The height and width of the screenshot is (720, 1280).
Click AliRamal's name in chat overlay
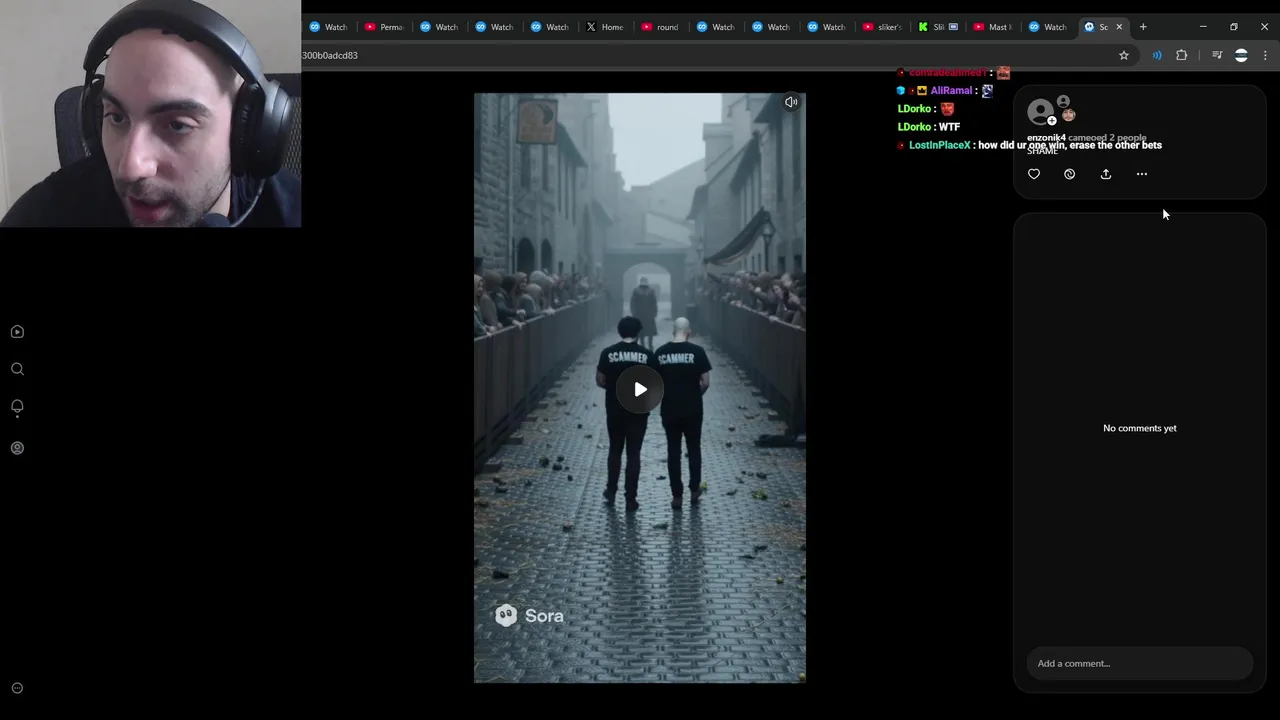951,91
